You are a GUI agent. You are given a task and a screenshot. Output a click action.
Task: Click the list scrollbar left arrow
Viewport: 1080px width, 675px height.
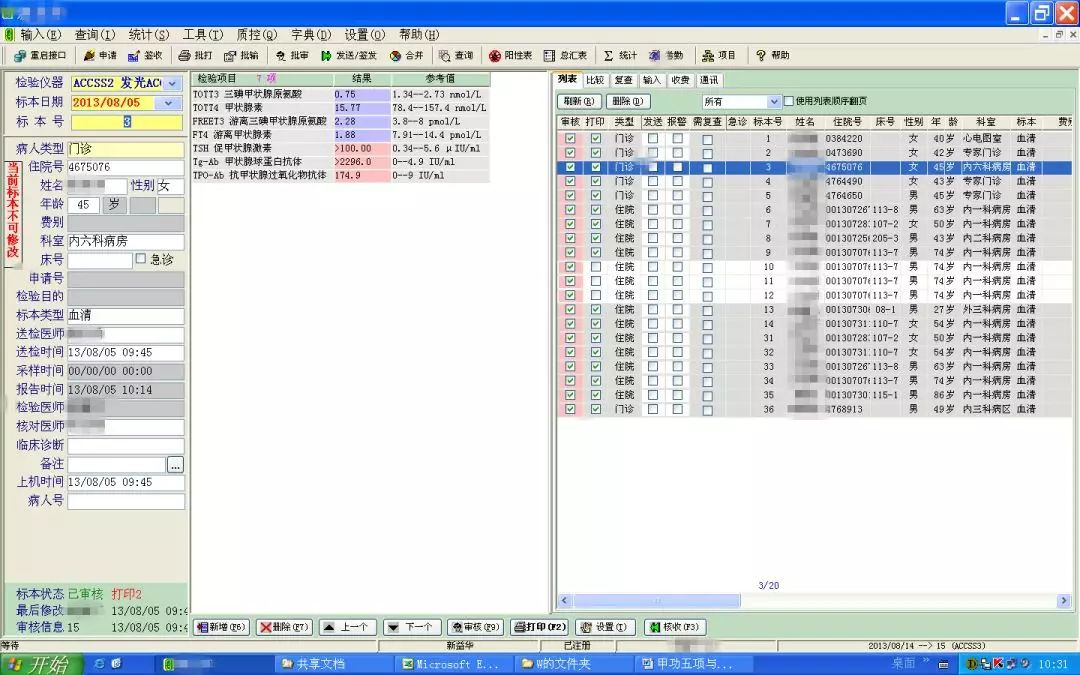[x=565, y=601]
